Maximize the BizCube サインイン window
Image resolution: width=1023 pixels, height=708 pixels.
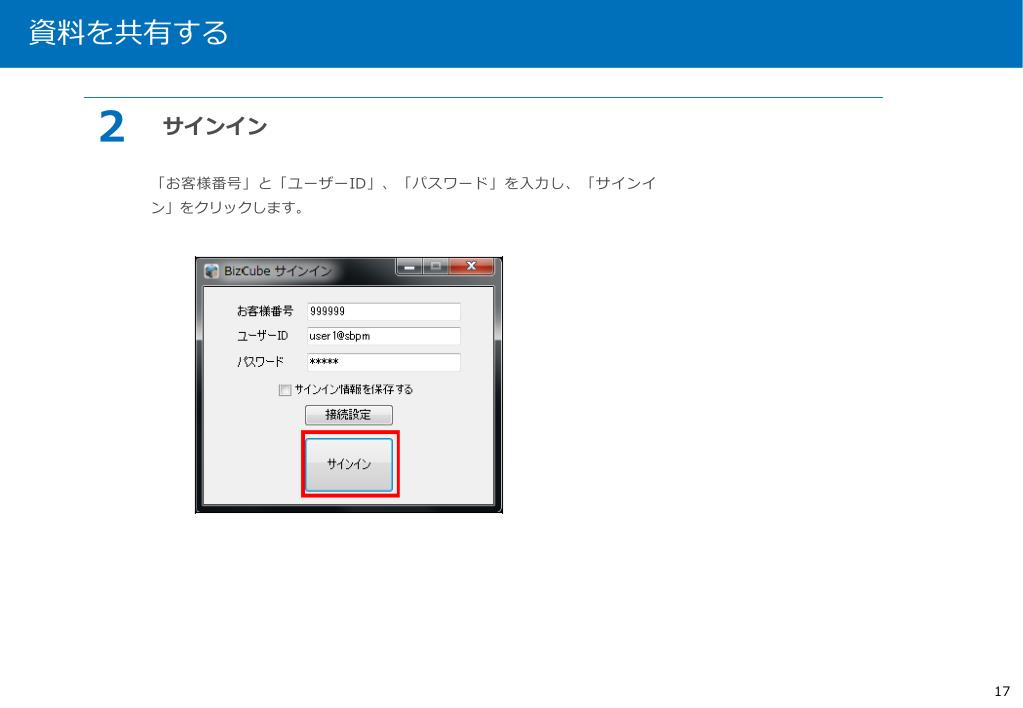click(x=436, y=266)
